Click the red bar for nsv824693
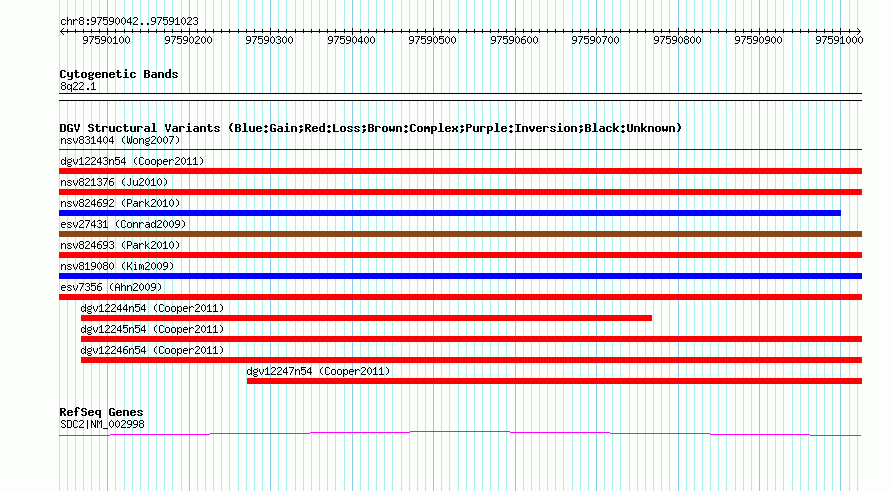The width and height of the screenshot is (890, 491). 460,255
